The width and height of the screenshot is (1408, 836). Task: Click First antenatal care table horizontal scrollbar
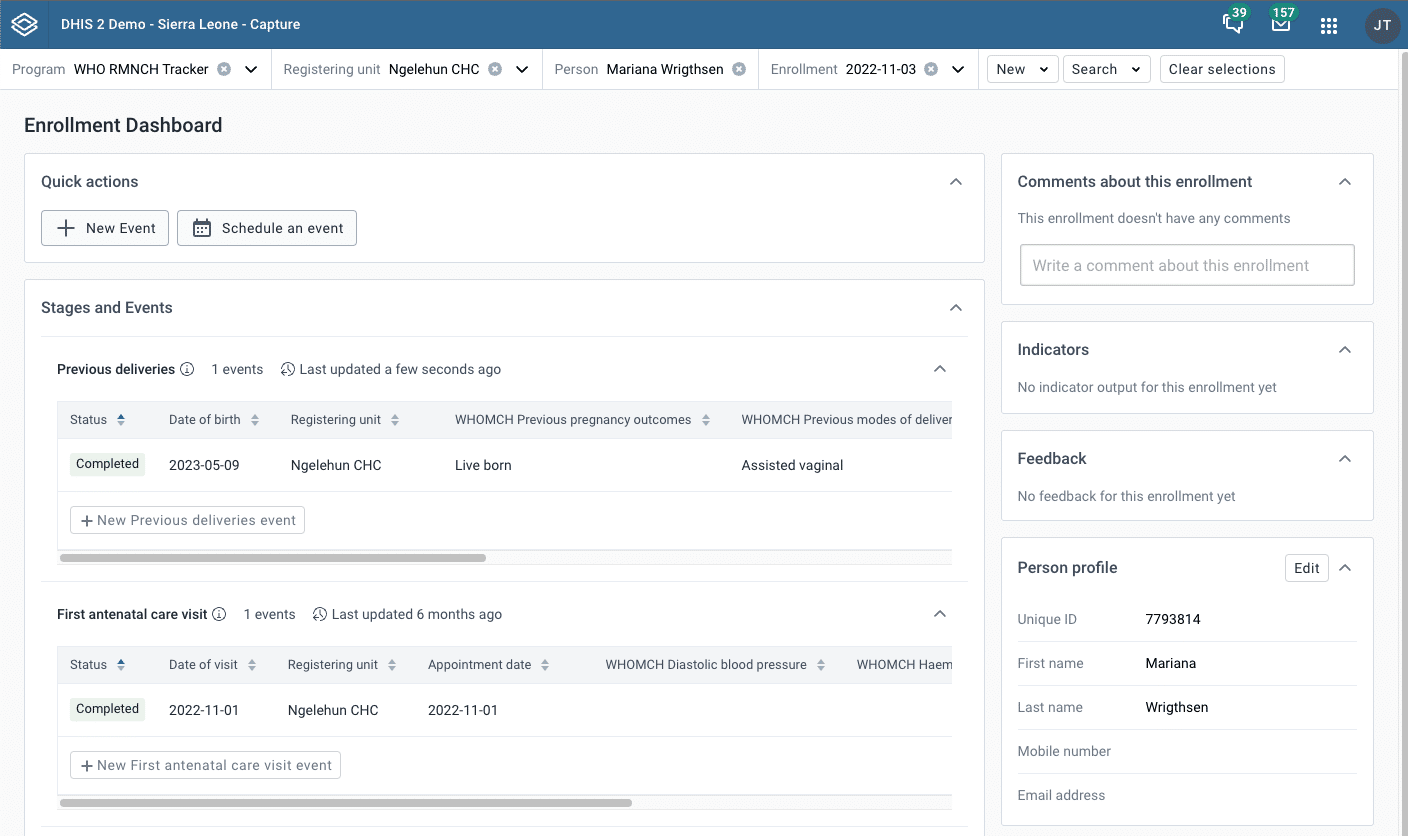point(346,803)
